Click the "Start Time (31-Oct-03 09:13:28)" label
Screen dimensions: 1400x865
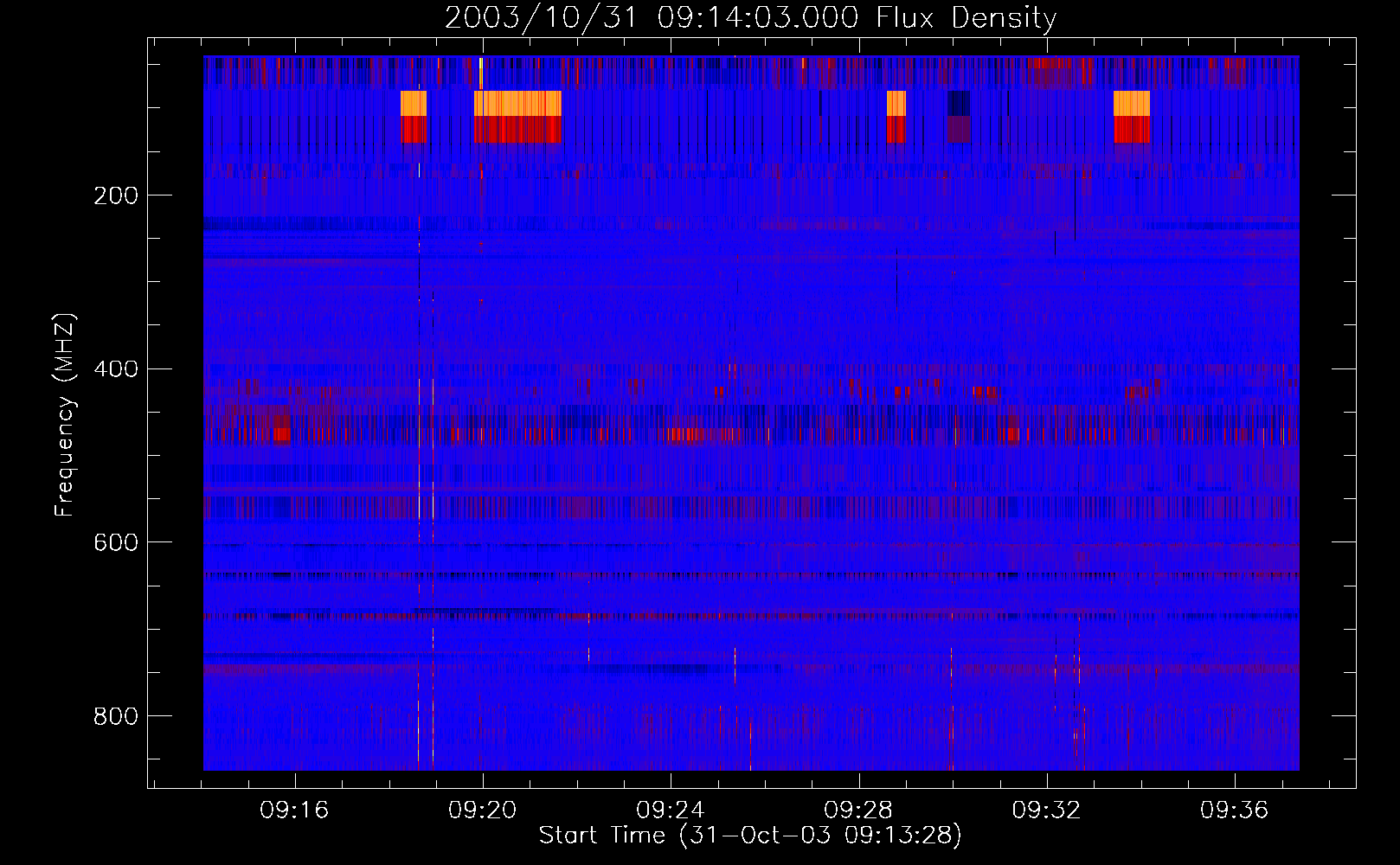pyautogui.click(x=750, y=836)
